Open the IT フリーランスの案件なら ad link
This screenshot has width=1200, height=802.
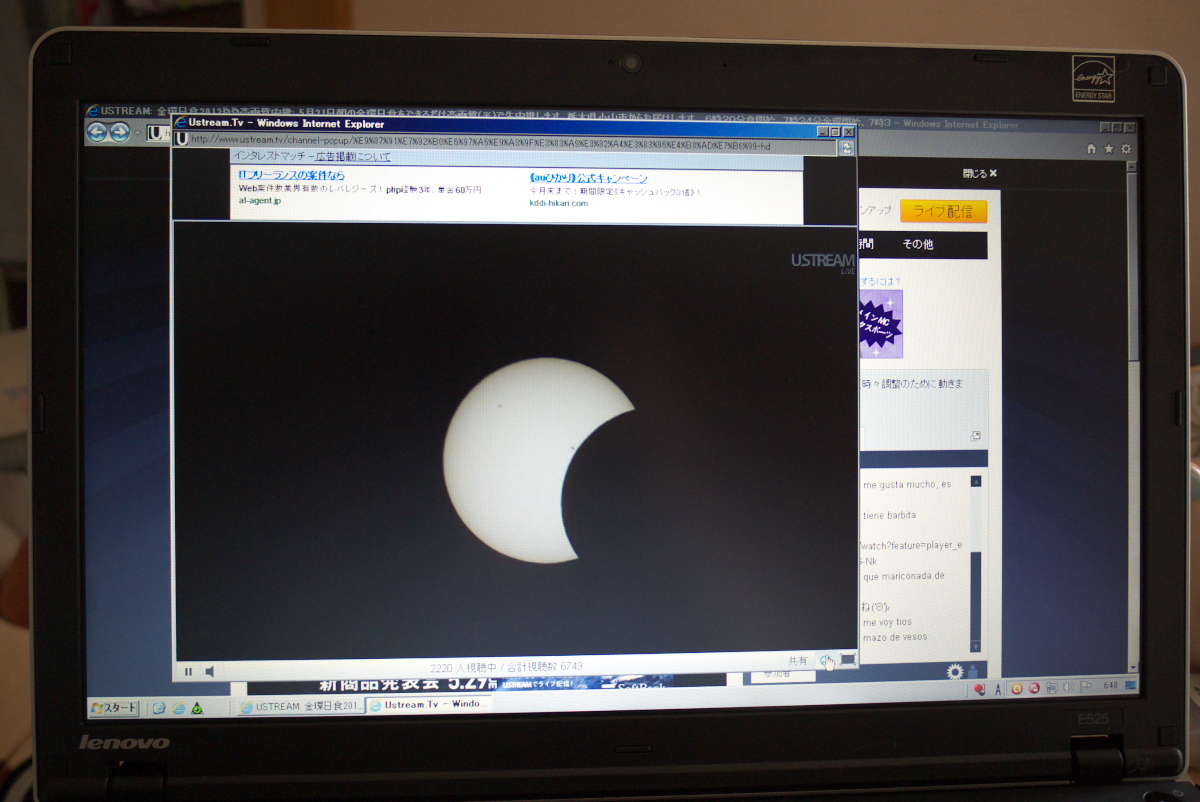pos(291,176)
